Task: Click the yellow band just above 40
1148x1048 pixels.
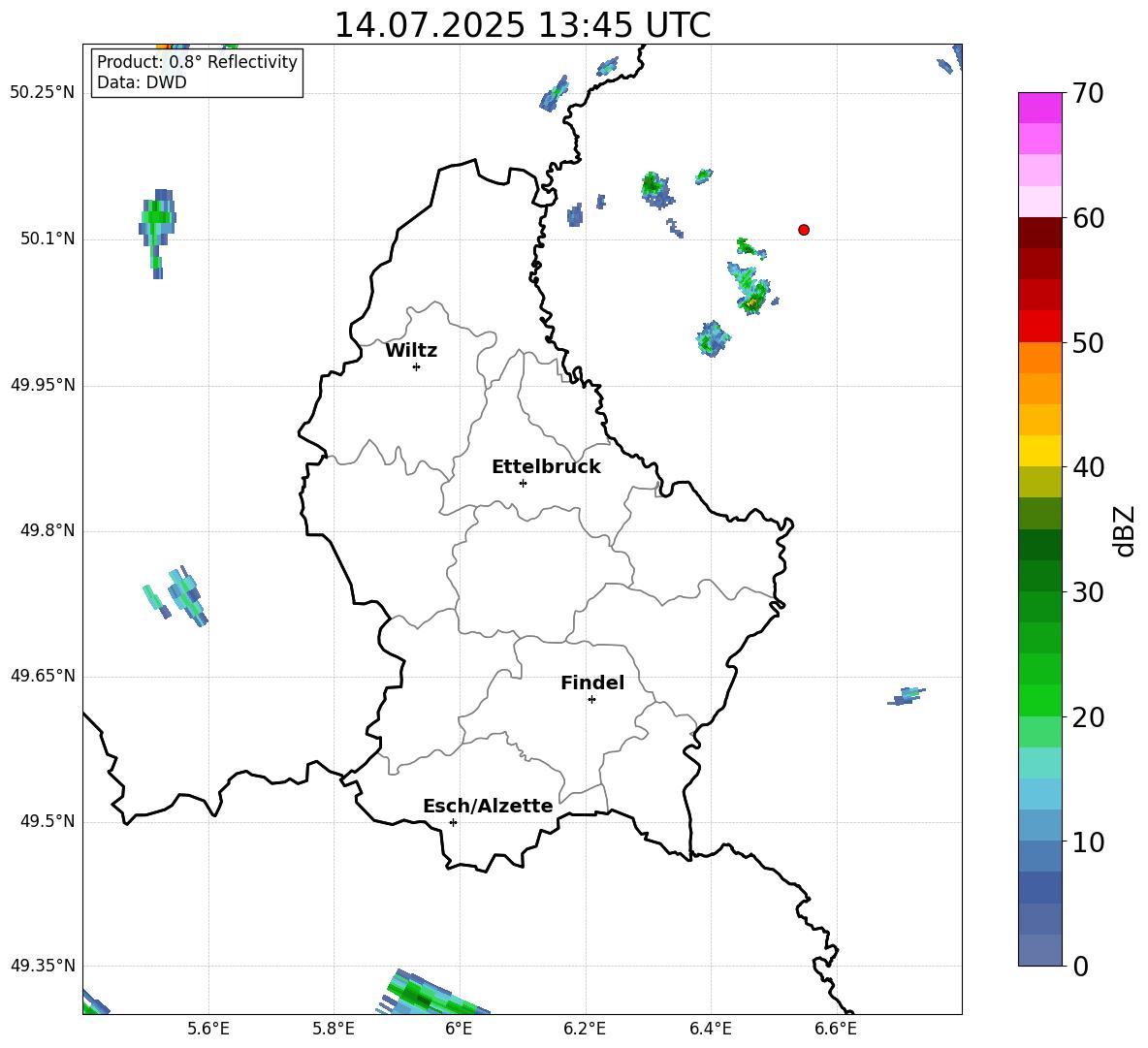Action: [1040, 451]
